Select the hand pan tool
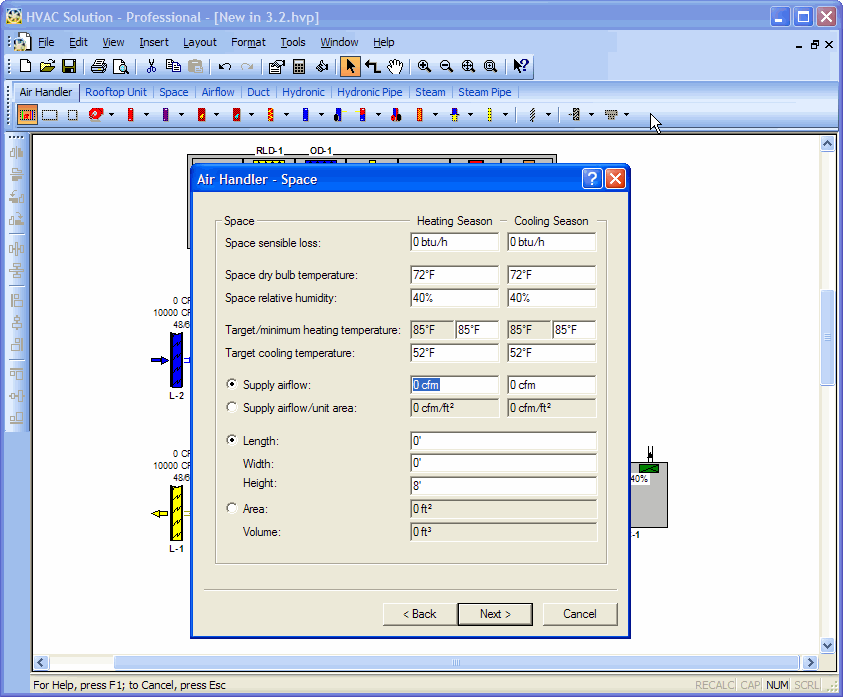 coord(395,66)
